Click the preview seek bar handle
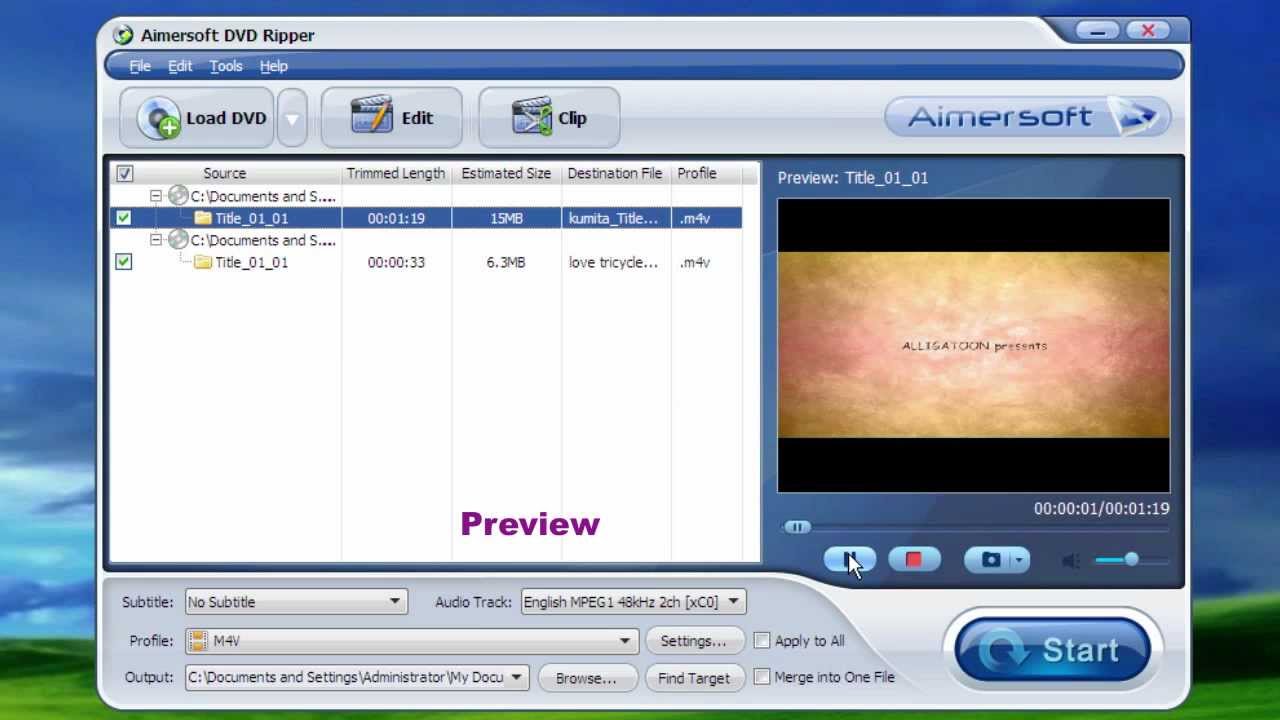 click(797, 527)
